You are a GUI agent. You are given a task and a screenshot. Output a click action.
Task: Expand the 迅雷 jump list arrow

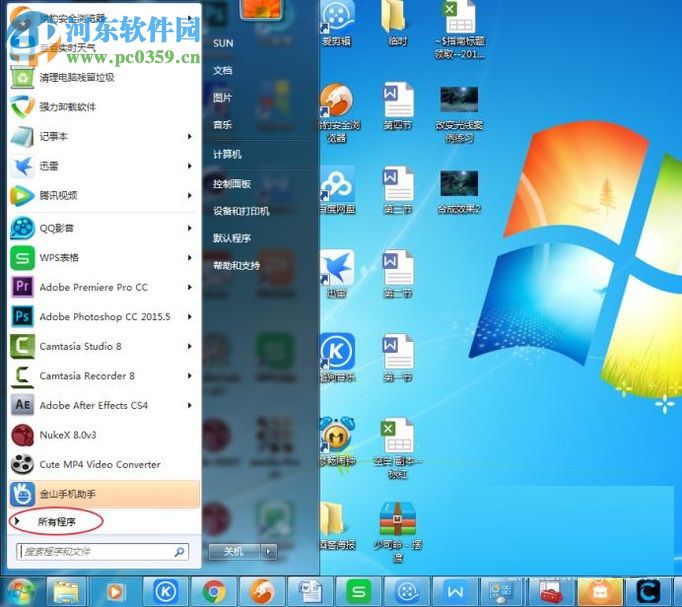click(x=190, y=166)
